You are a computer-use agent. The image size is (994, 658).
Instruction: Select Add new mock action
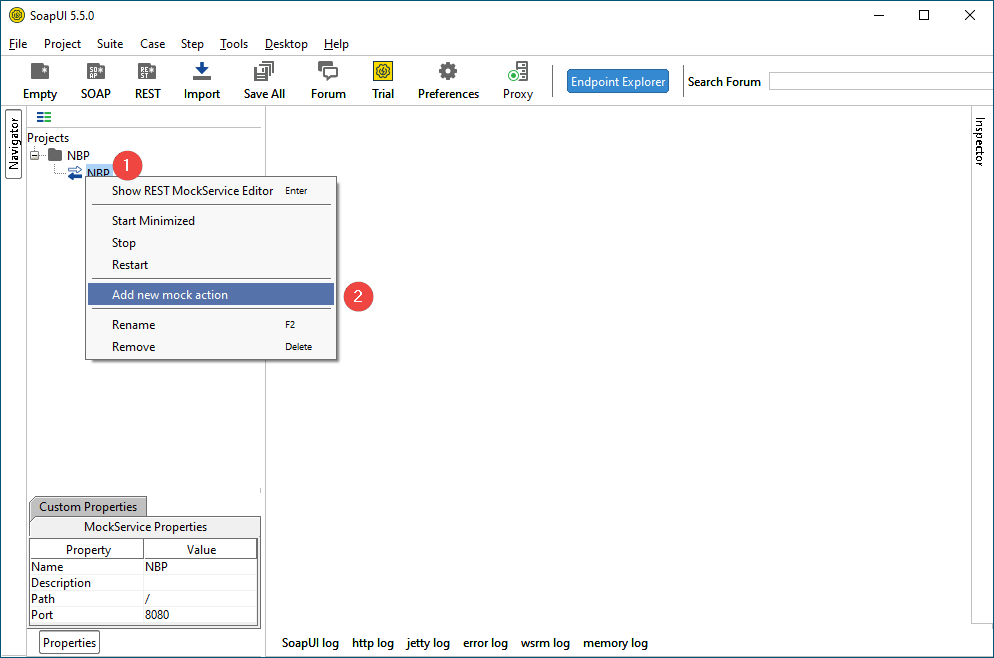(210, 295)
